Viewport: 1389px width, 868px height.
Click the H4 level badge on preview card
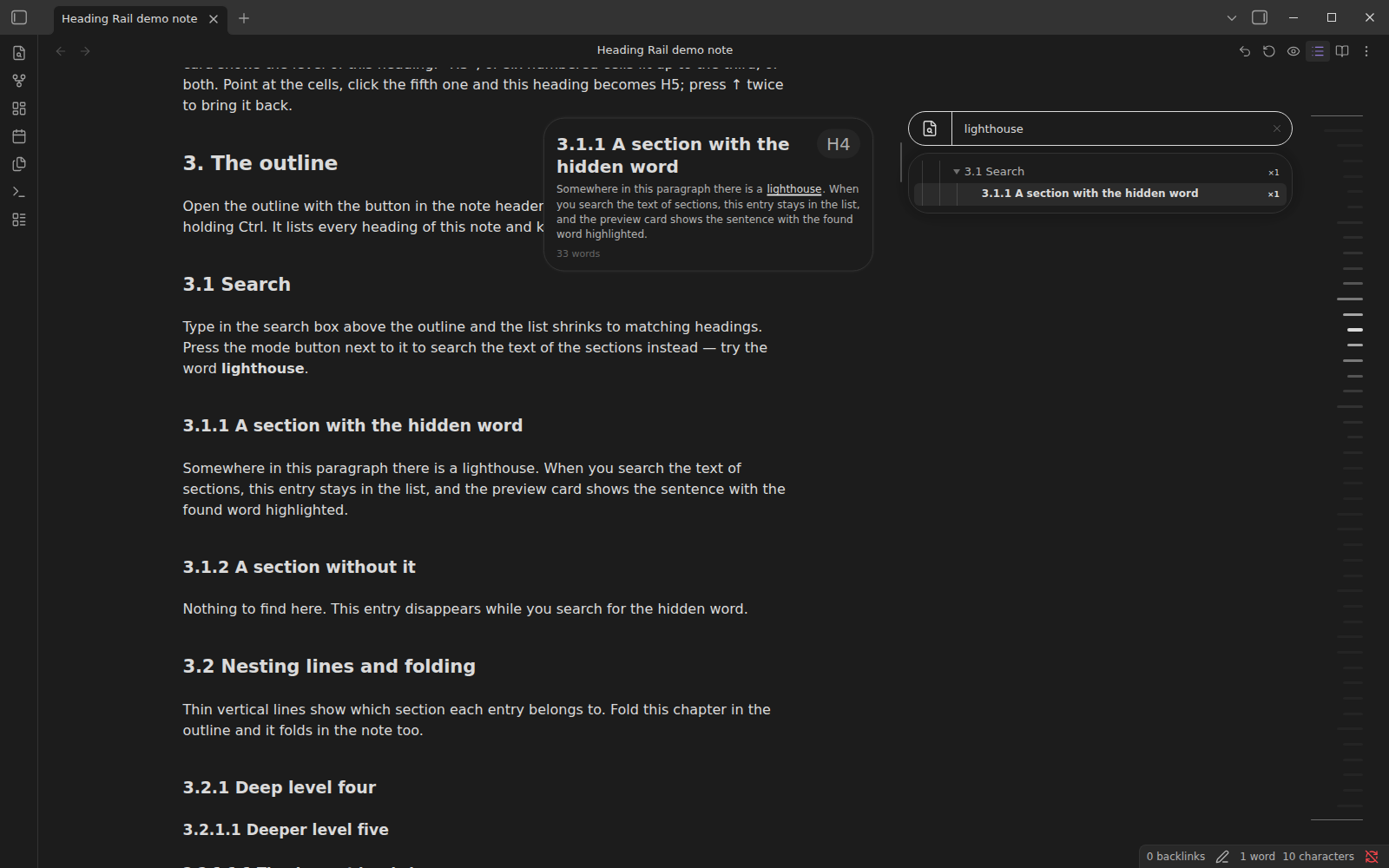[x=838, y=144]
